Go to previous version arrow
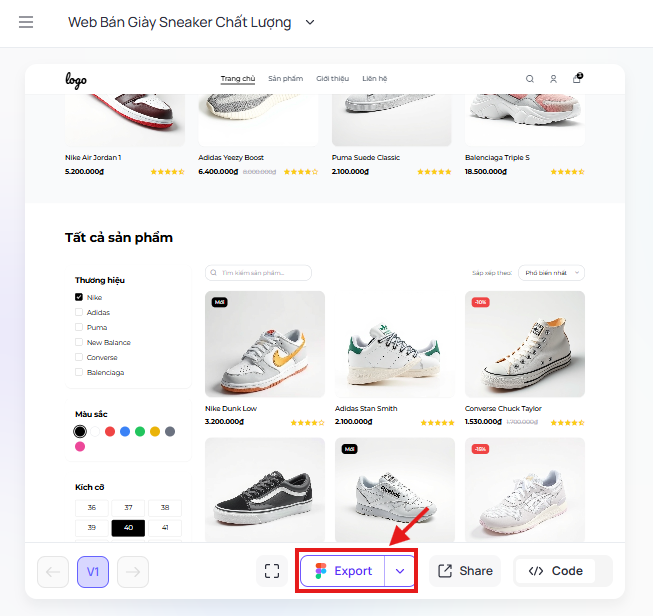 click(53, 572)
